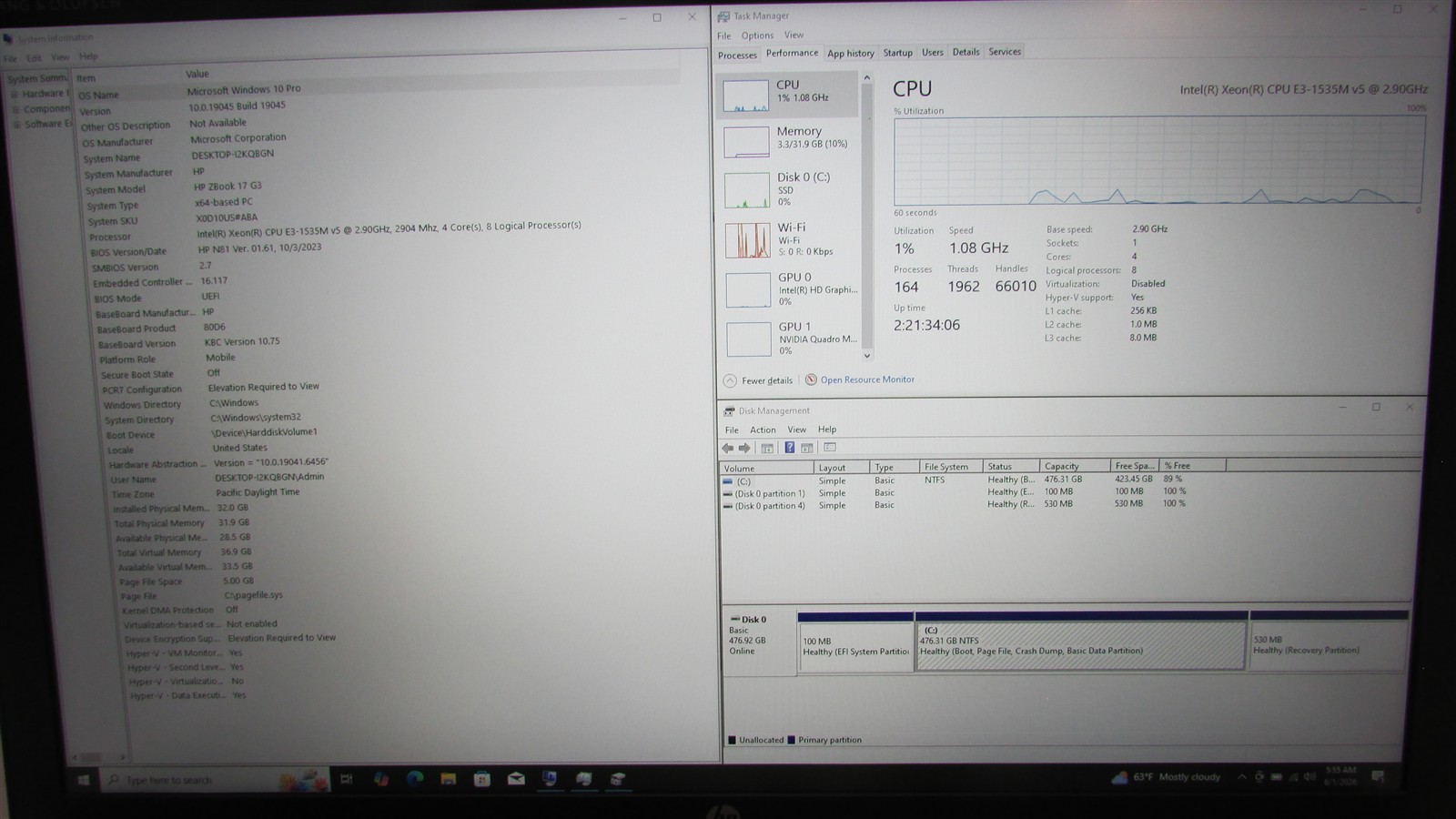This screenshot has height=819, width=1456.
Task: Click the Open Resource Monitor icon
Action: [x=811, y=379]
